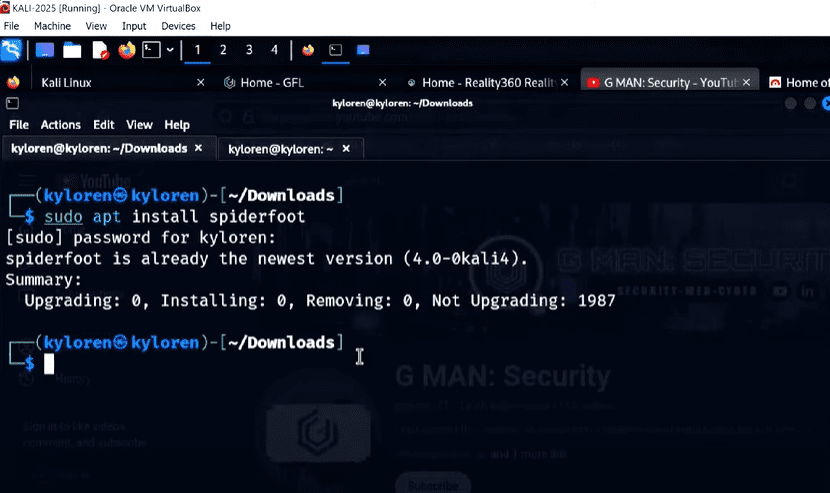Image resolution: width=830 pixels, height=493 pixels.
Task: Open the terminal's Actions menu
Action: point(60,125)
